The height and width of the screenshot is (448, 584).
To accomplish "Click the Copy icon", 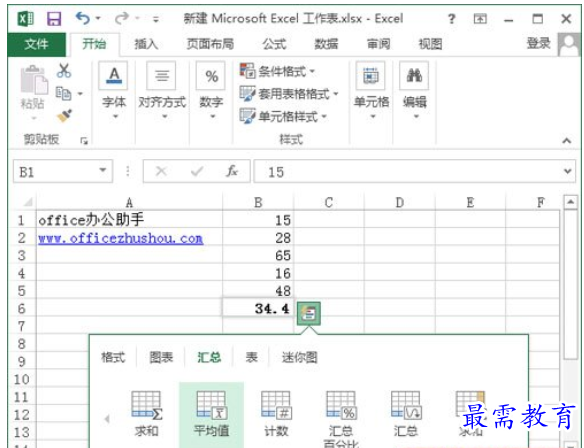I will [x=63, y=93].
